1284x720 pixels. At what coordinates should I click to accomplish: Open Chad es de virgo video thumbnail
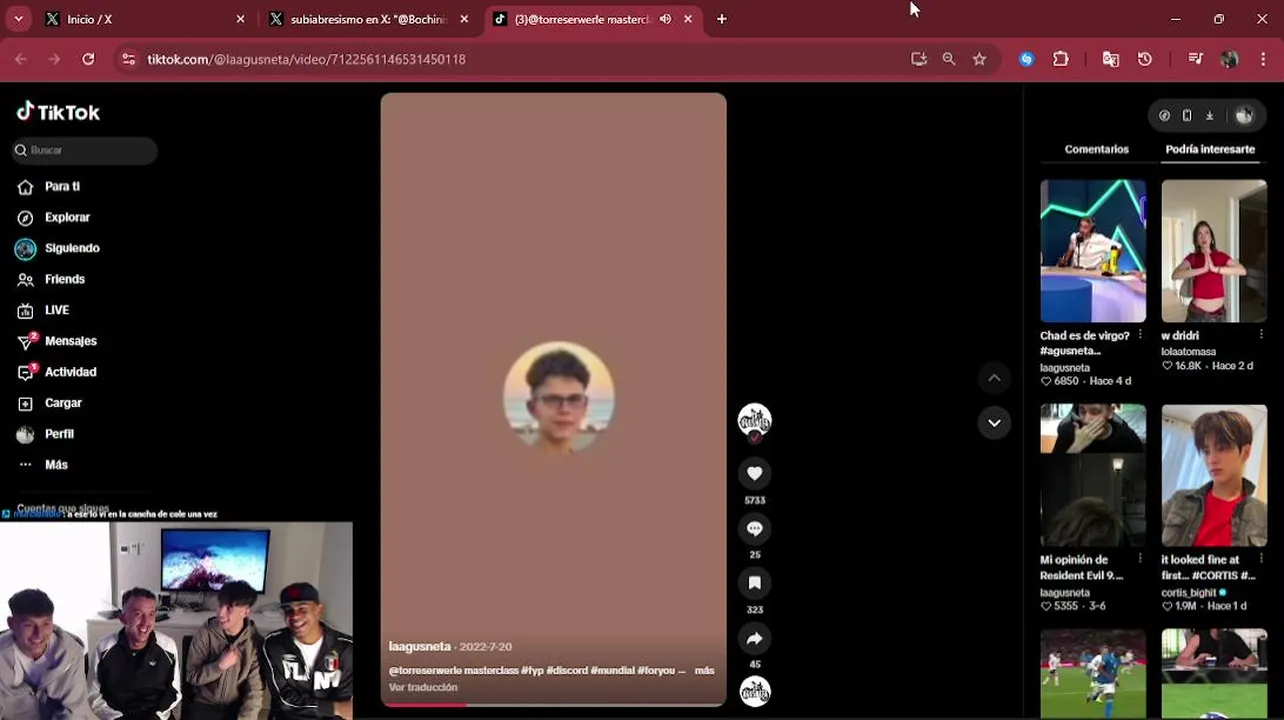click(1093, 251)
